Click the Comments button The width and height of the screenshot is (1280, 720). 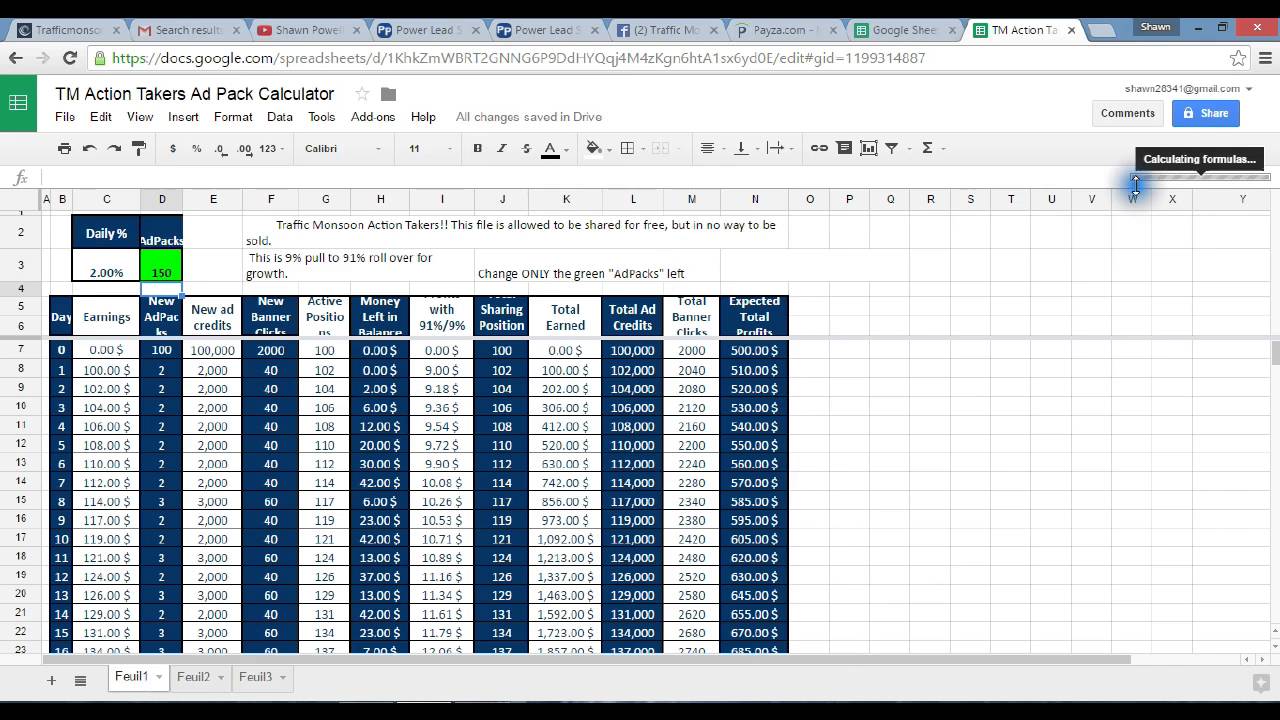[x=1128, y=113]
